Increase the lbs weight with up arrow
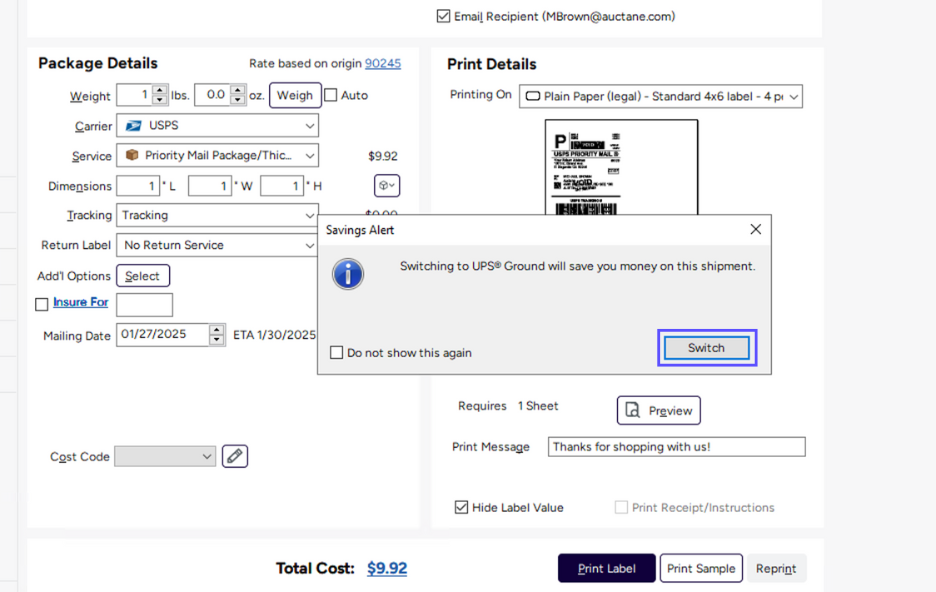The width and height of the screenshot is (936, 592). [160, 91]
